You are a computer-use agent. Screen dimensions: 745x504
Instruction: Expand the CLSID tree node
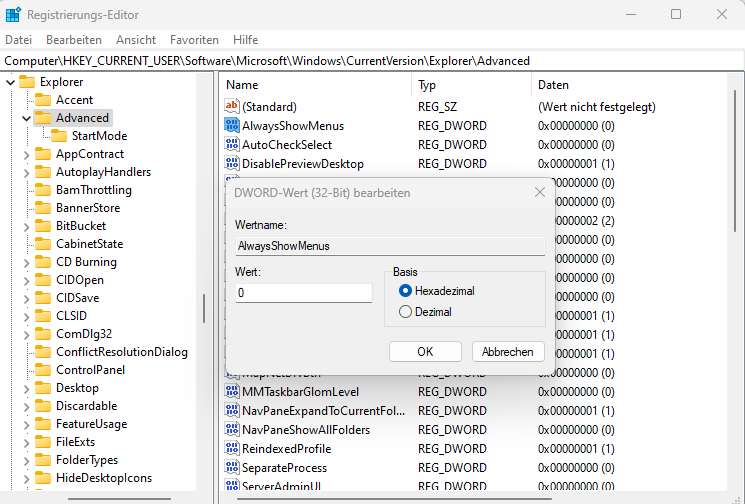27,317
